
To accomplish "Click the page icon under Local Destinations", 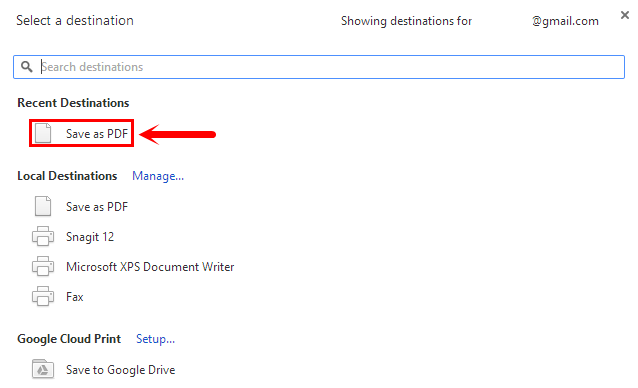I will [x=43, y=206].
